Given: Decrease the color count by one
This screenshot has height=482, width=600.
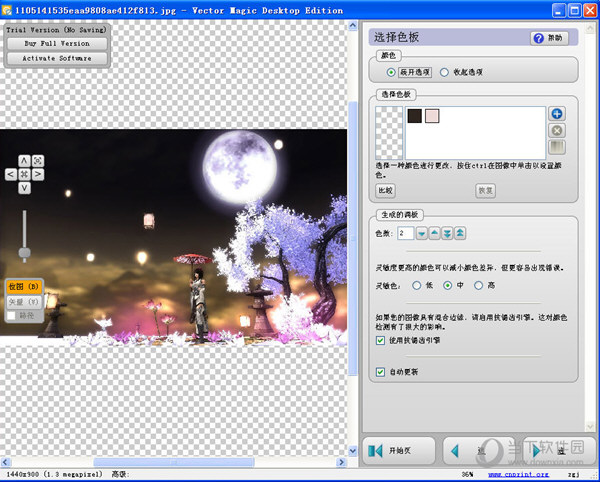Looking at the screenshot, I should (422, 233).
